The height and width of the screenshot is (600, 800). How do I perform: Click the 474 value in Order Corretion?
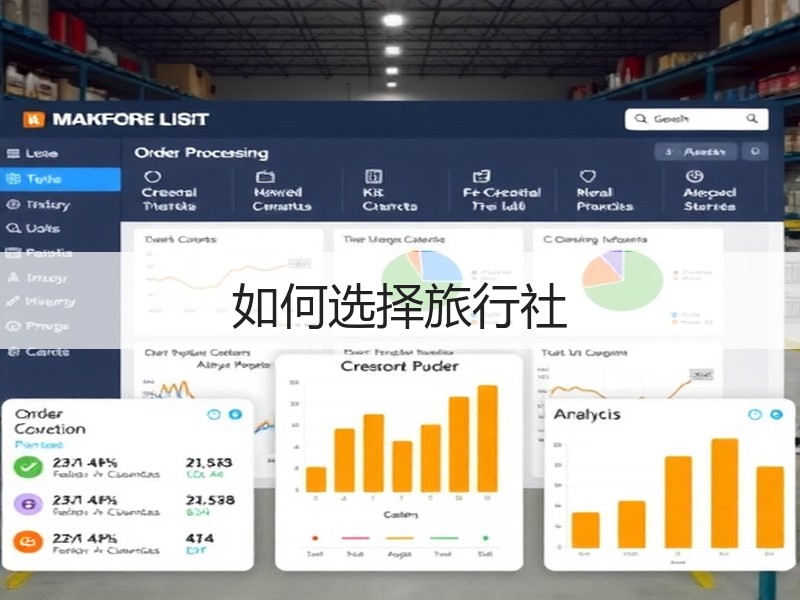coord(199,538)
